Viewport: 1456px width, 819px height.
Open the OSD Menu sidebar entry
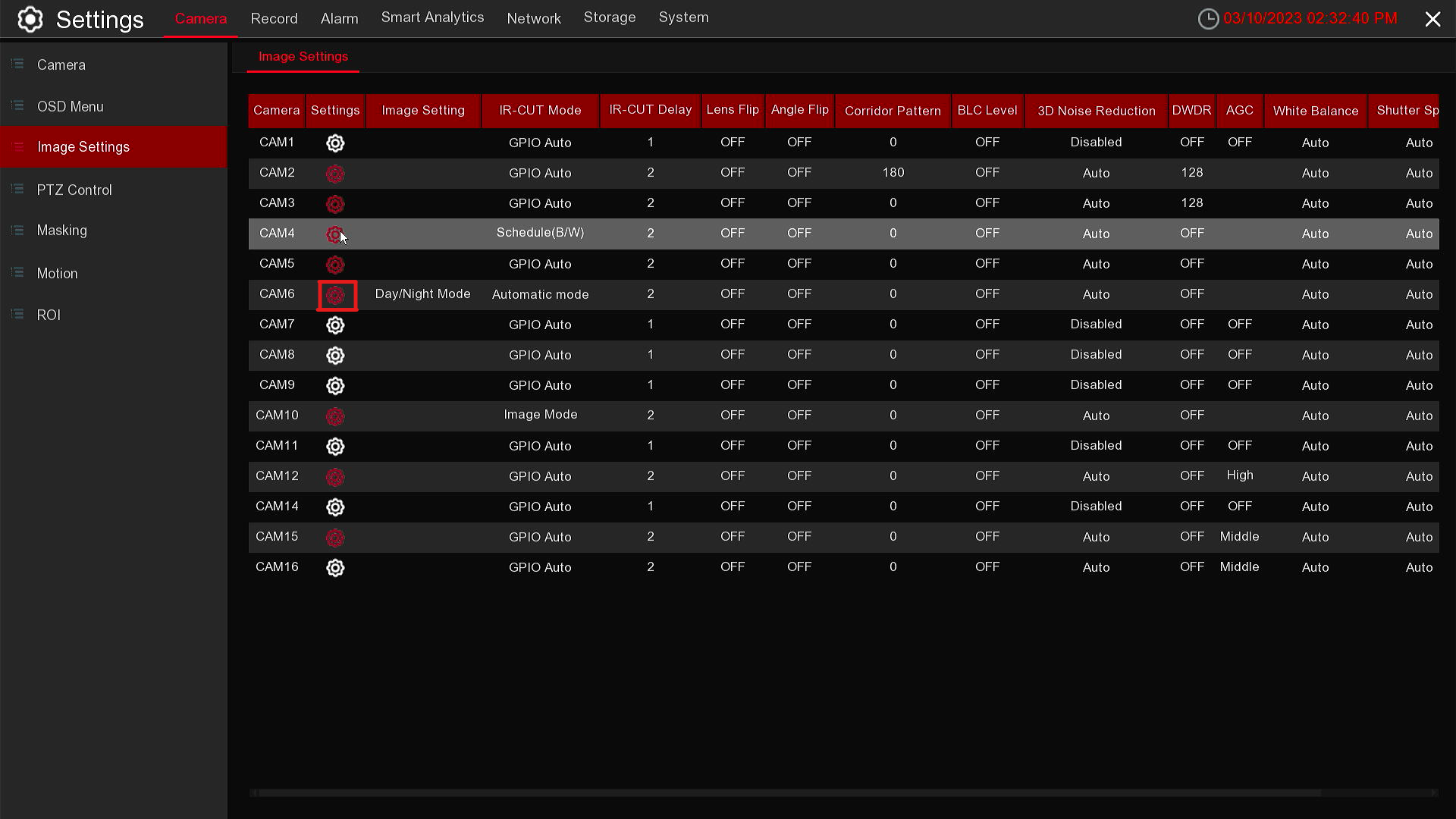point(70,106)
